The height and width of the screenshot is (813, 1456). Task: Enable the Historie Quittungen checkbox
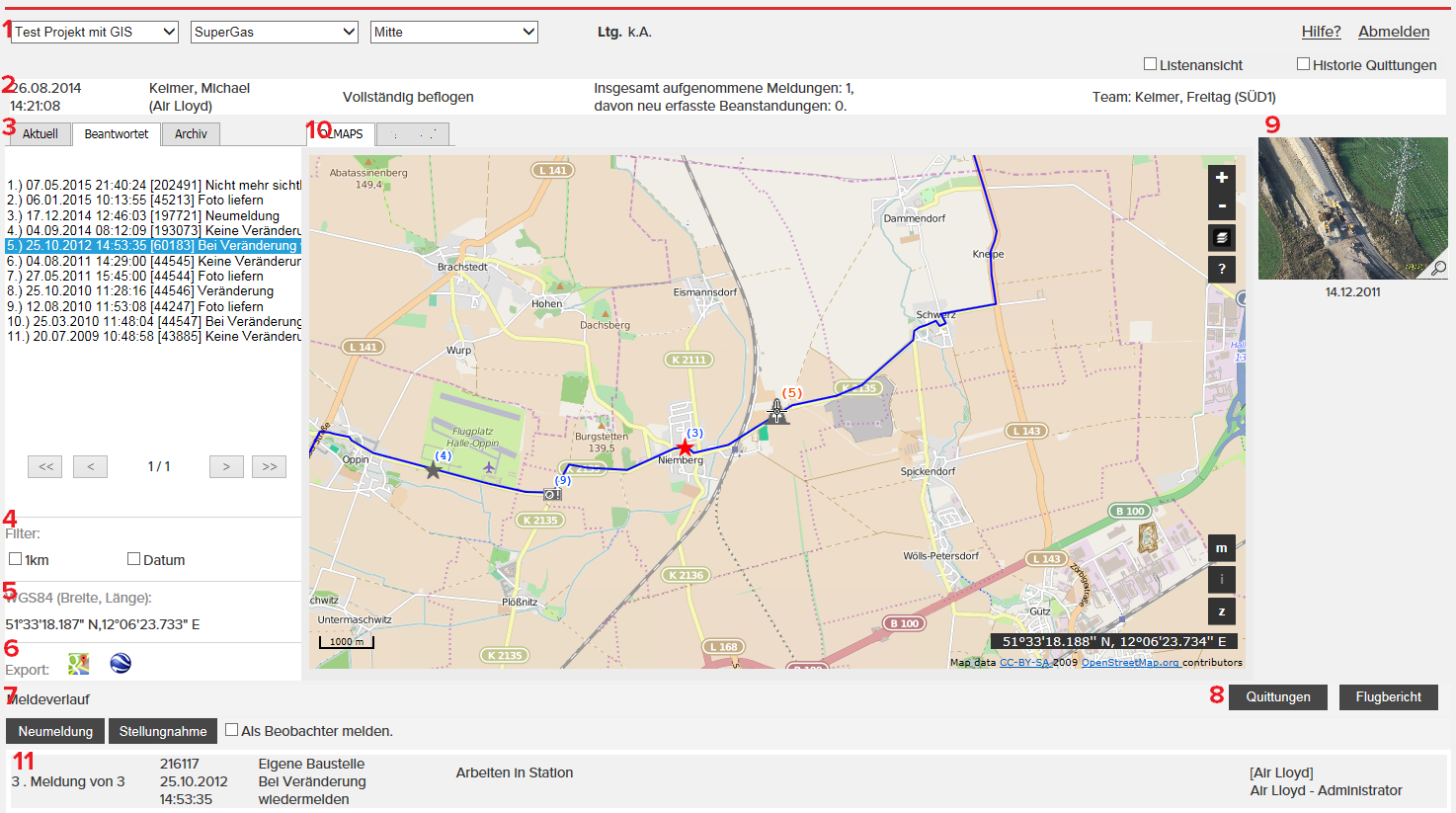pyautogui.click(x=1303, y=64)
